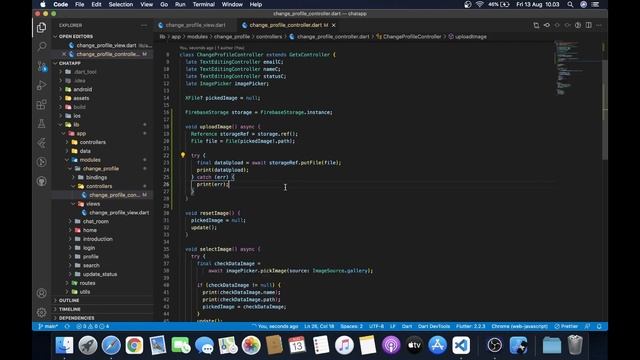Open the Extensions view
This screenshot has height=360, width=640.
click(x=41, y=104)
